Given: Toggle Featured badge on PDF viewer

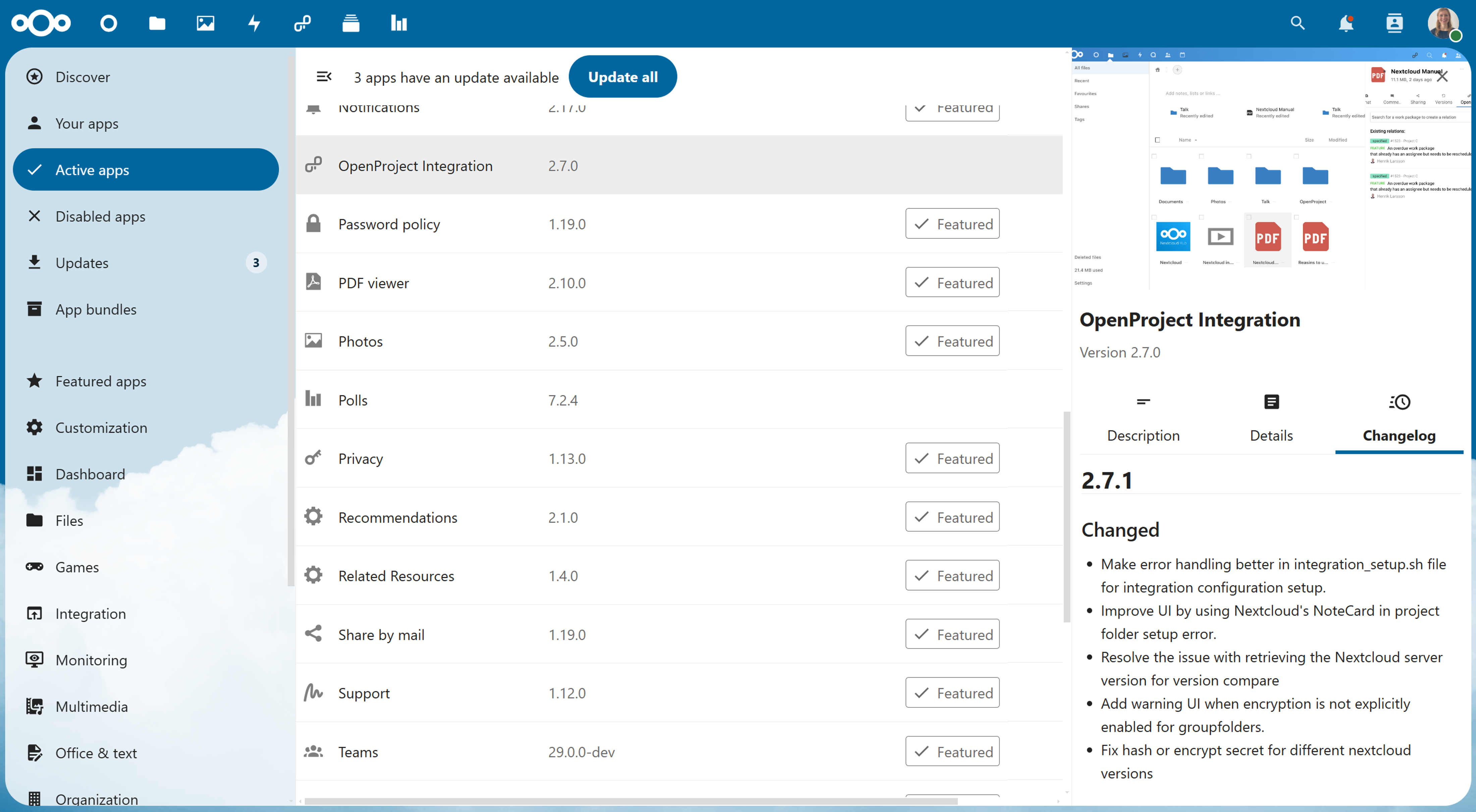Looking at the screenshot, I should (x=952, y=282).
